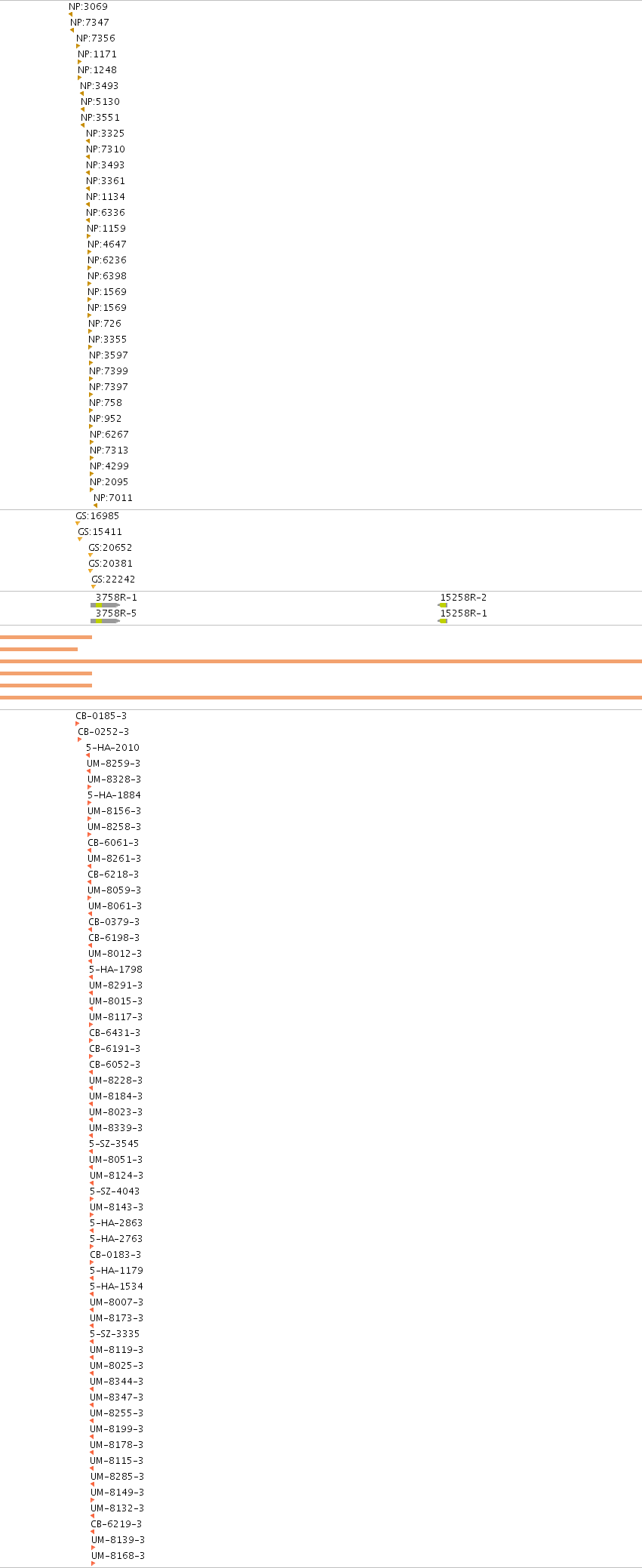Click on CB-0252-3
This screenshot has height=1568, width=642.
click(x=103, y=732)
